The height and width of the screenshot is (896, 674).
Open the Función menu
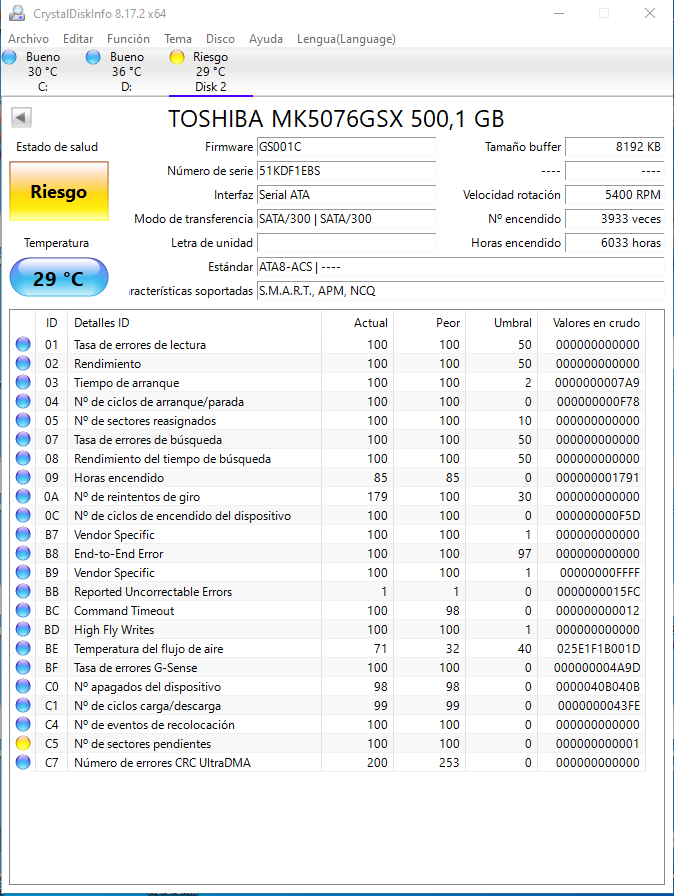[x=129, y=39]
